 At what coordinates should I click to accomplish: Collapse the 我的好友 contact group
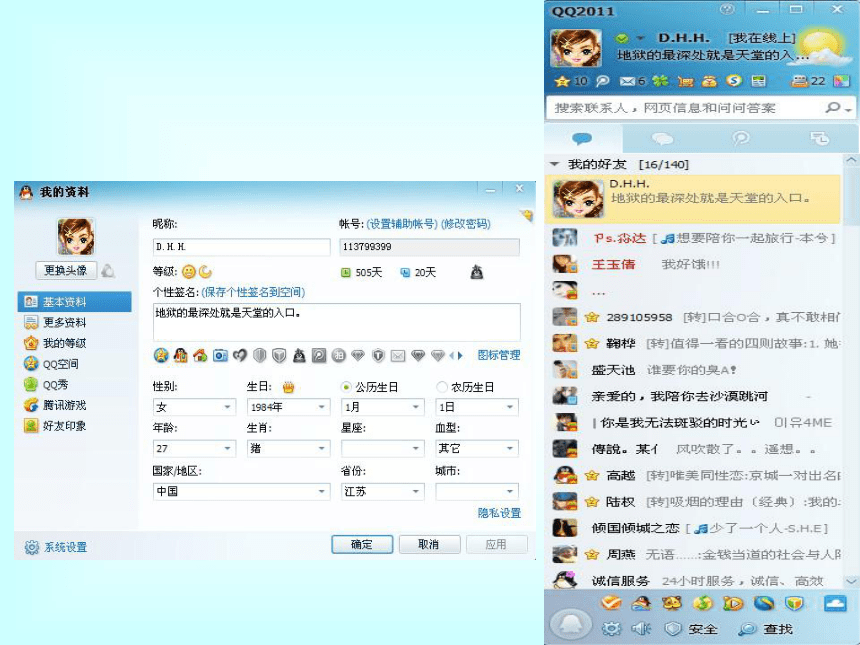[555, 164]
